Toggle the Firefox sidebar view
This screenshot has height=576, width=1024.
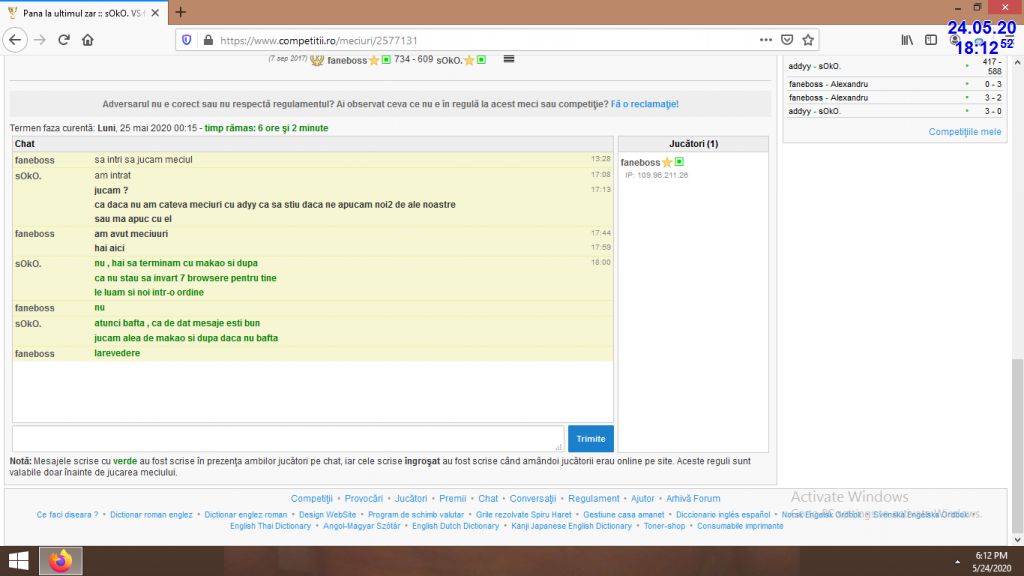point(931,40)
